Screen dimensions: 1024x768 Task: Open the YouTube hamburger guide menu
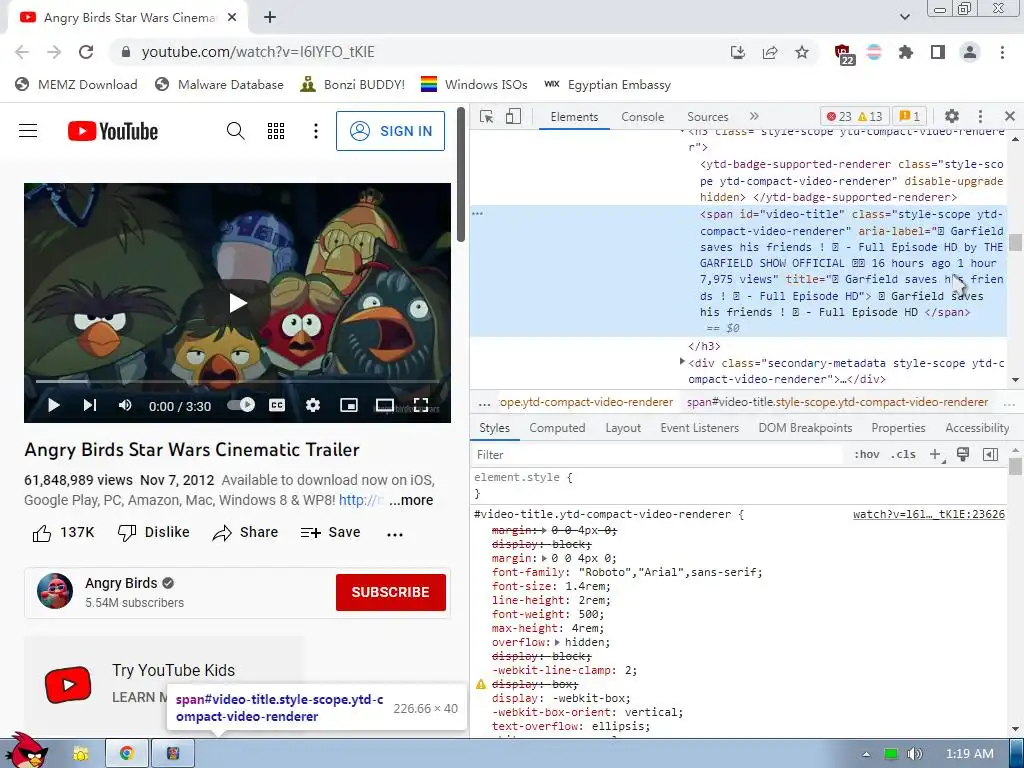coord(28,131)
